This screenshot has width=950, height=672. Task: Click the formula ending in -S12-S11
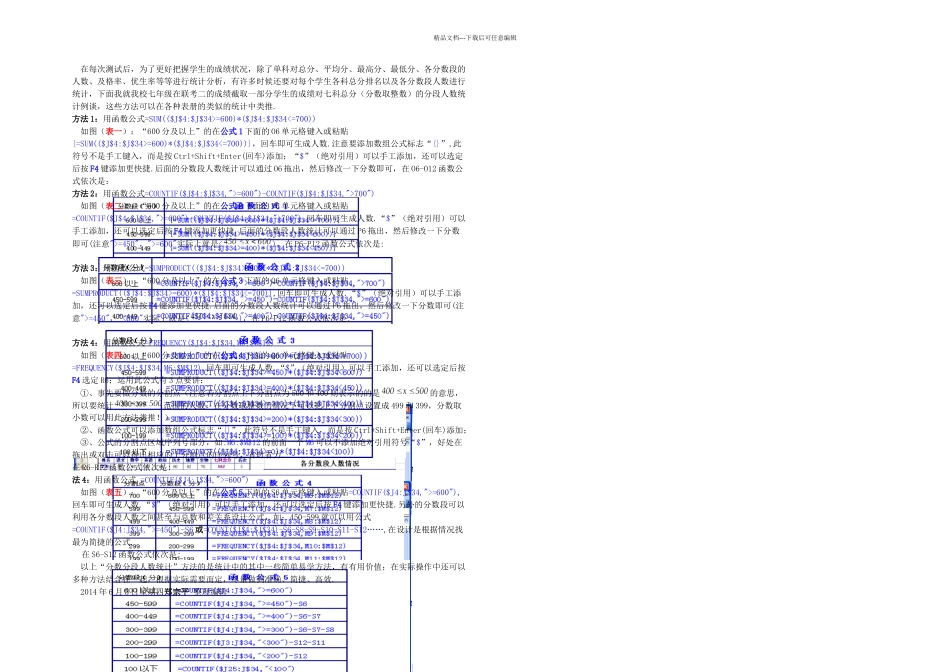pos(250,642)
